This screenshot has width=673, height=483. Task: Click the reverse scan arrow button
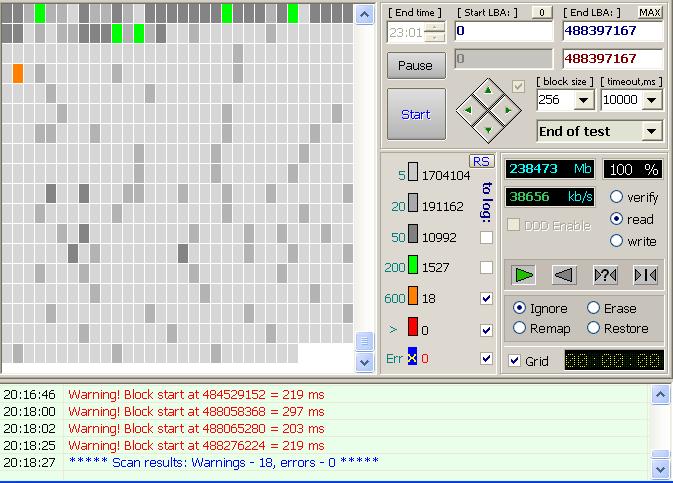coord(564,275)
